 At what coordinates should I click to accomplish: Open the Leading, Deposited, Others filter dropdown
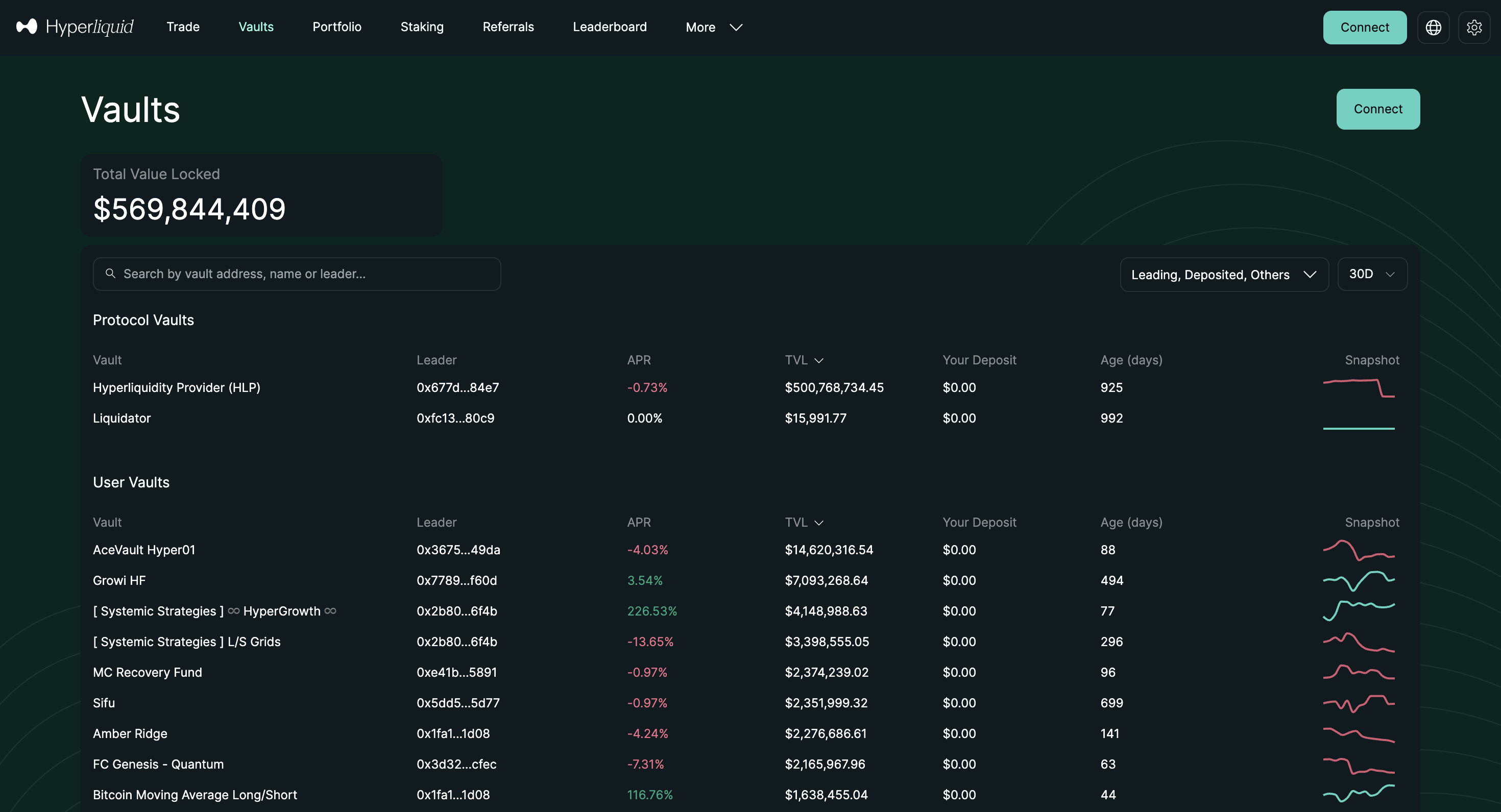pyautogui.click(x=1224, y=275)
